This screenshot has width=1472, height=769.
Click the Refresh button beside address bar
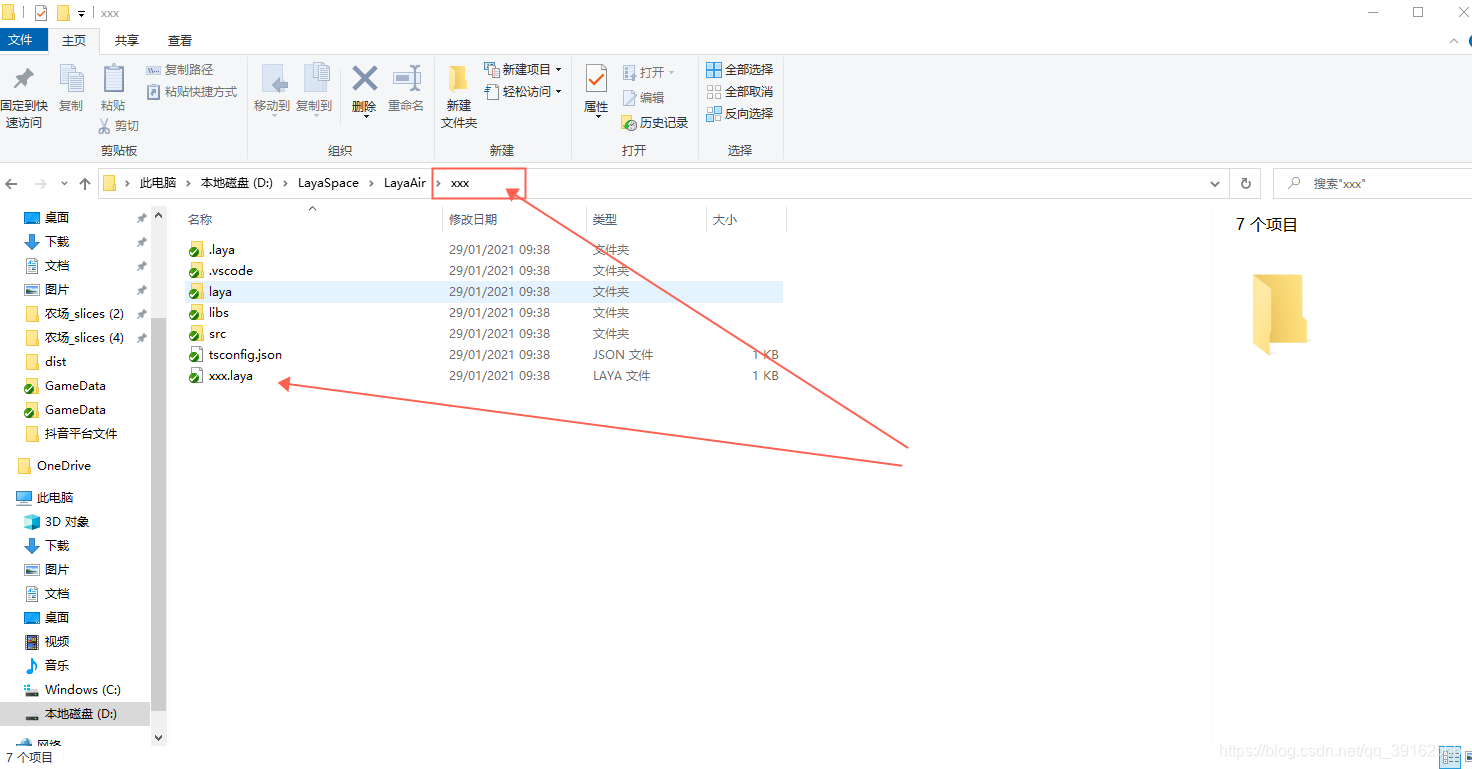click(1246, 184)
